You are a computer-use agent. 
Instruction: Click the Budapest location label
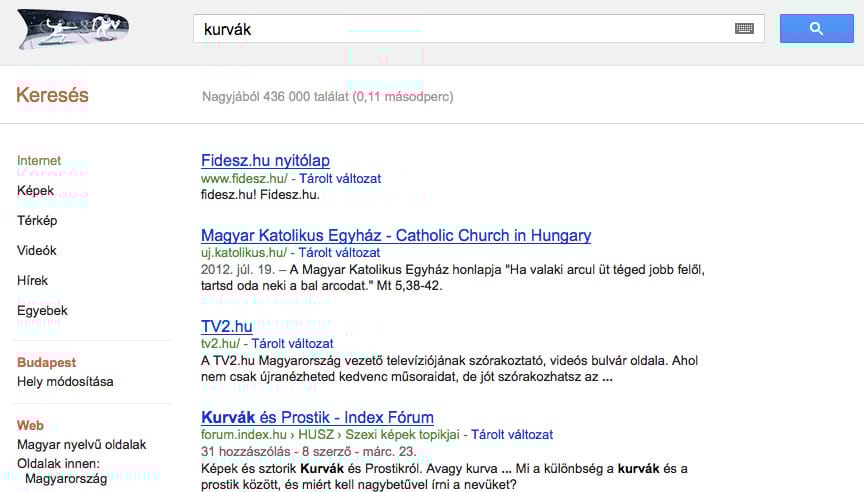pyautogui.click(x=46, y=363)
